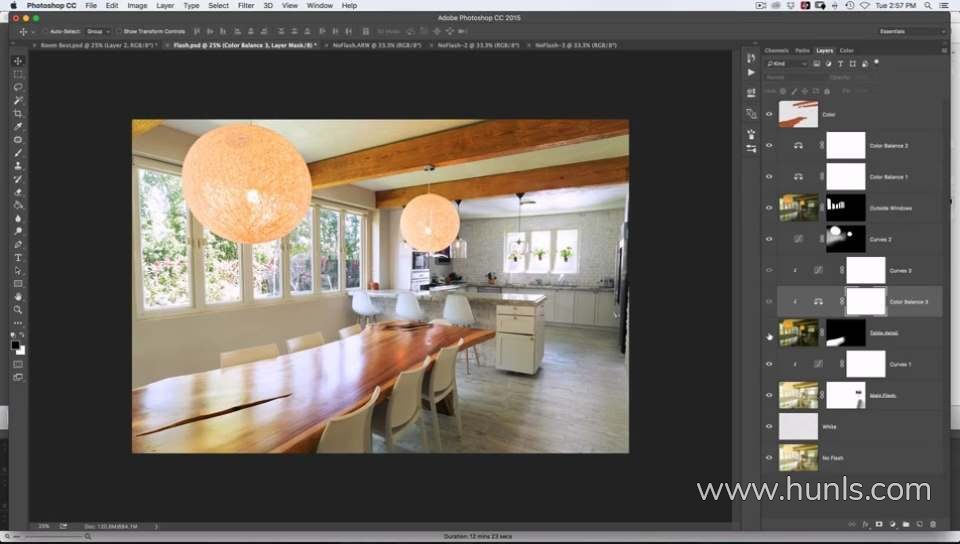Select the Horizontal Type tool
Screen dimensions: 960x544
[x=18, y=258]
